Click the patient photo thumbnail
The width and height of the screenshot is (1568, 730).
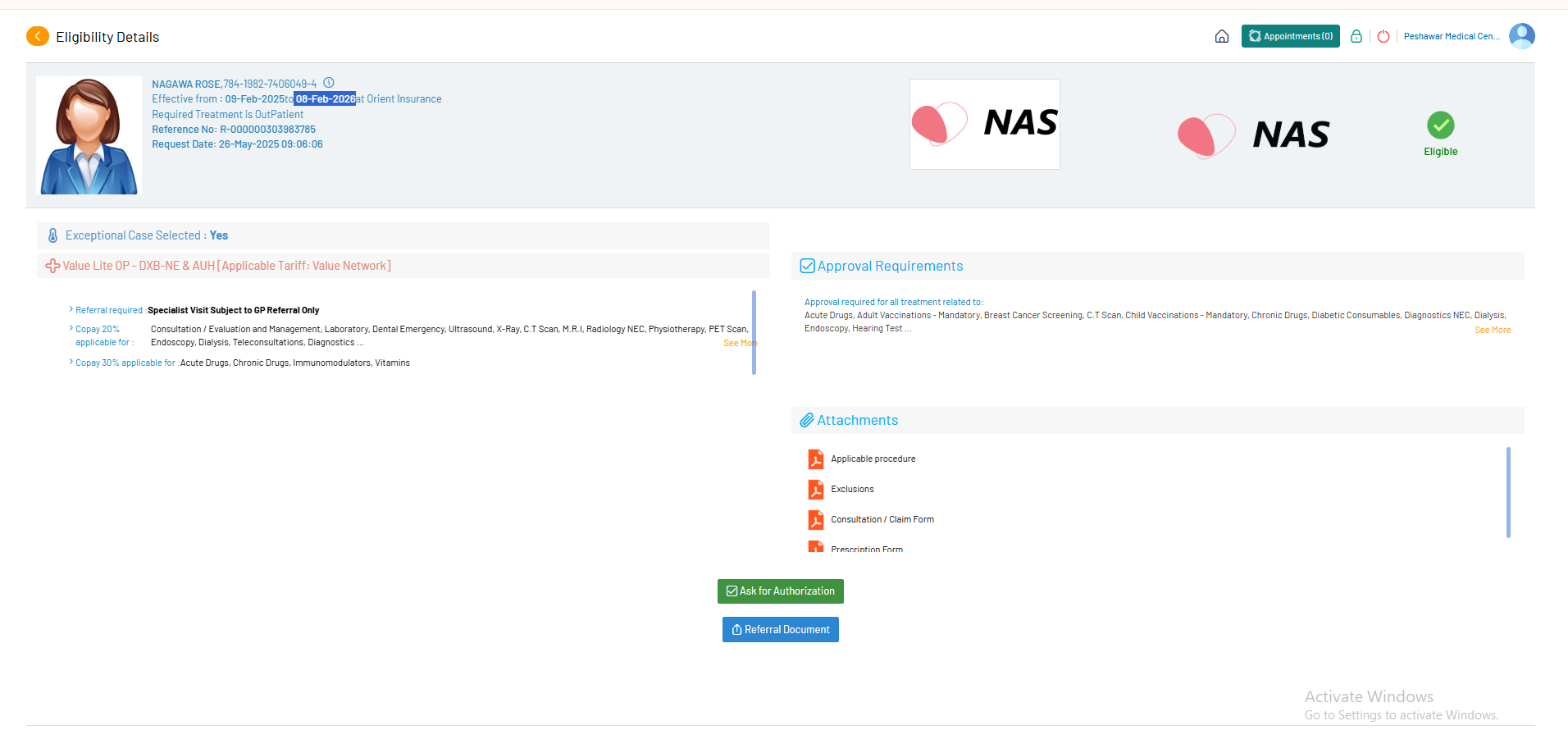tap(89, 136)
